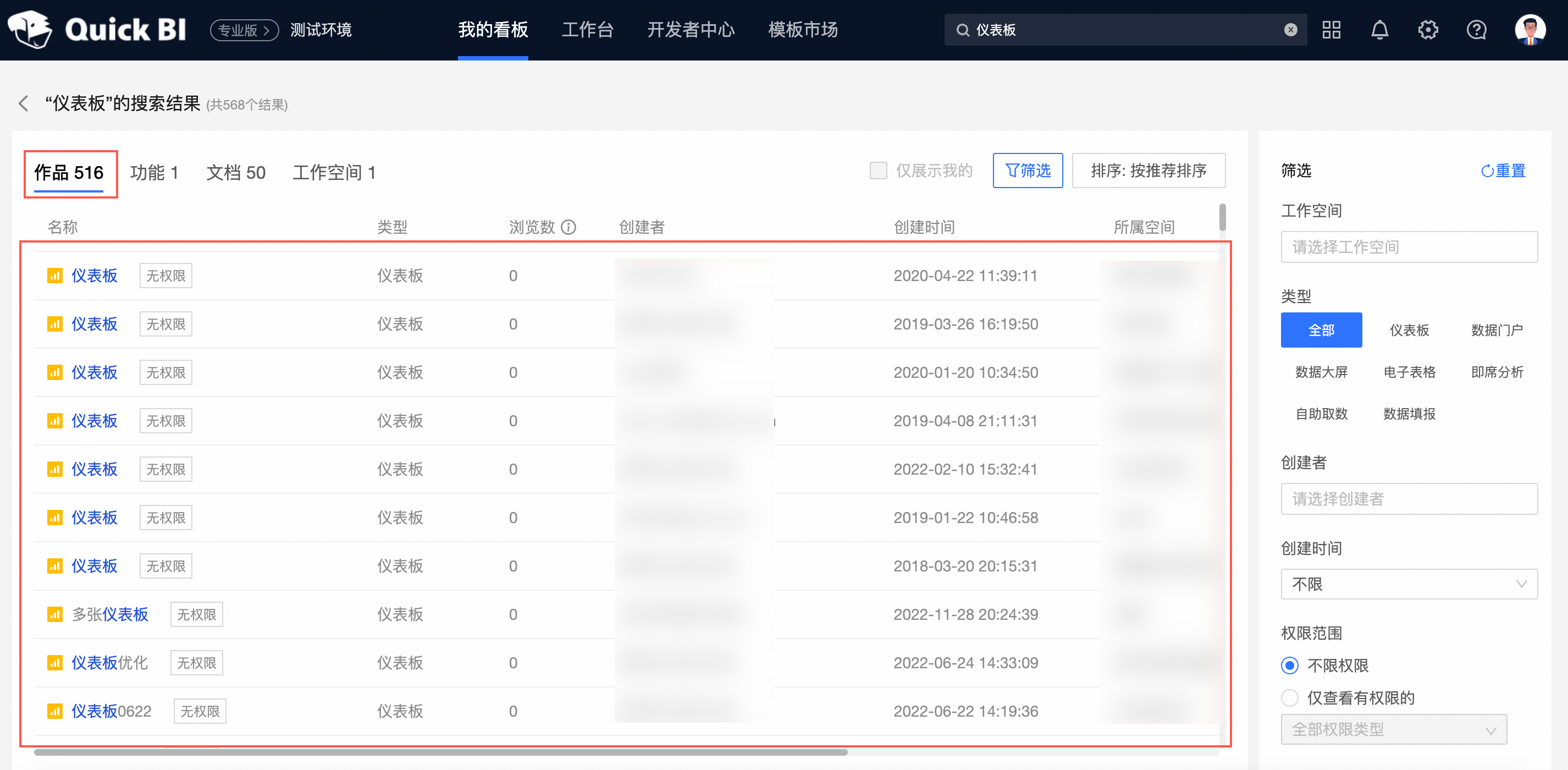This screenshot has height=770, width=1568.
Task: Click the 重置 reset link
Action: pos(1503,171)
